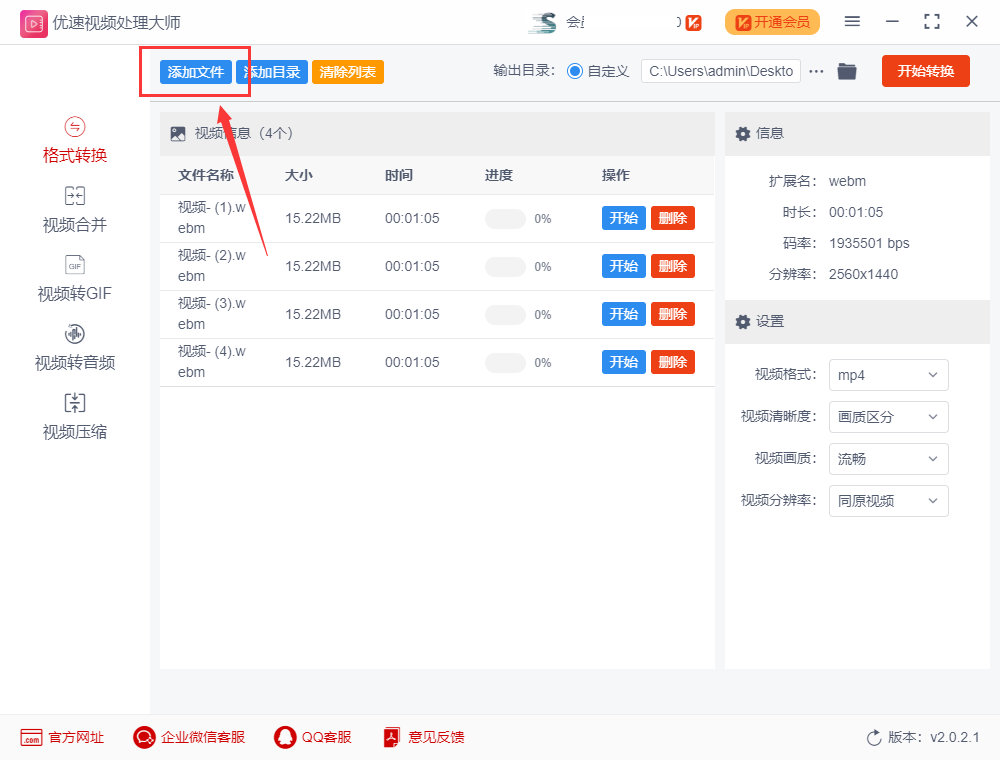The image size is (1000, 760).
Task: Select the 视频压缩 sidebar tool
Action: click(x=73, y=417)
